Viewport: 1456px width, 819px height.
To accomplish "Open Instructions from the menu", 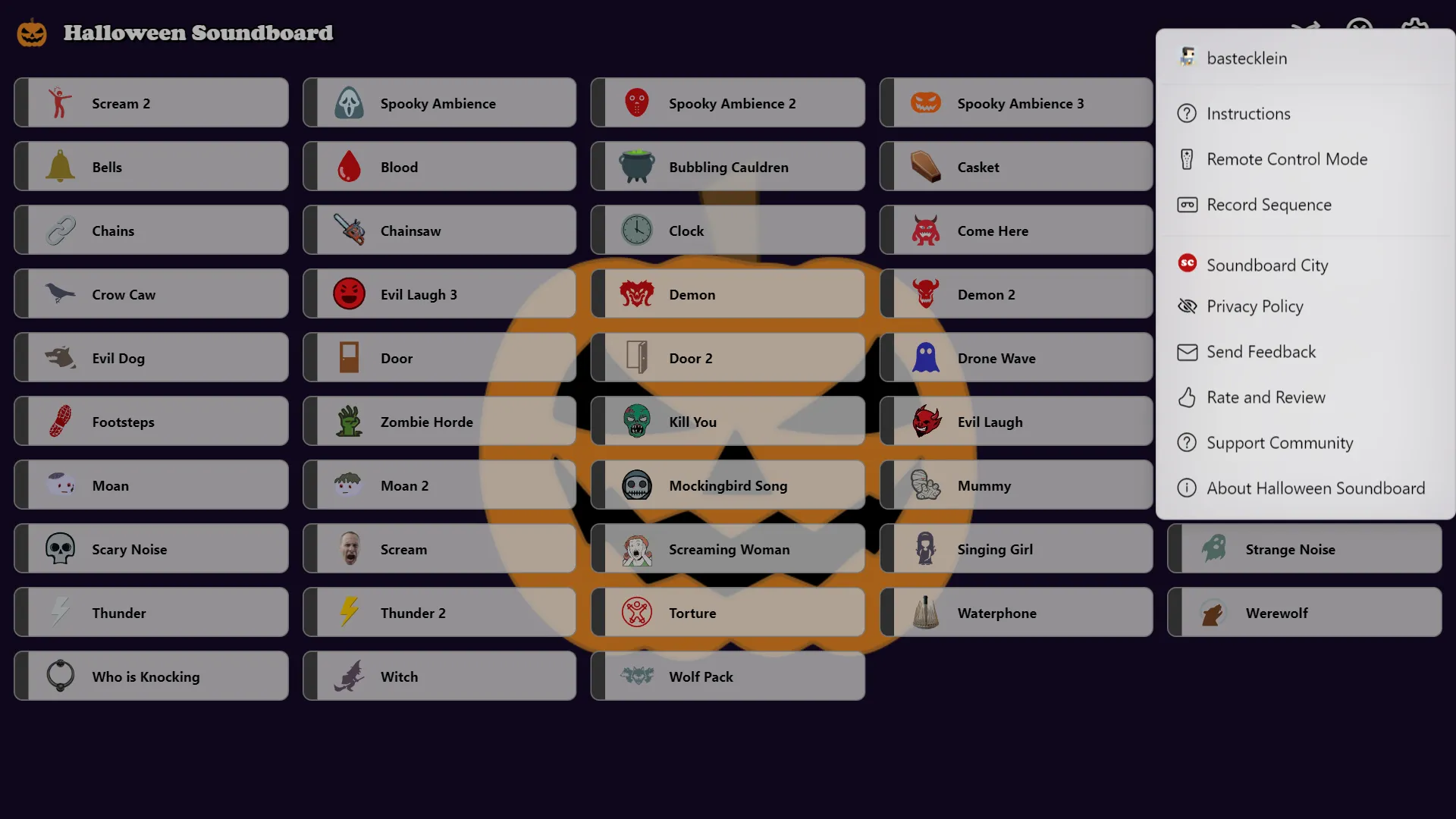I will [x=1248, y=112].
